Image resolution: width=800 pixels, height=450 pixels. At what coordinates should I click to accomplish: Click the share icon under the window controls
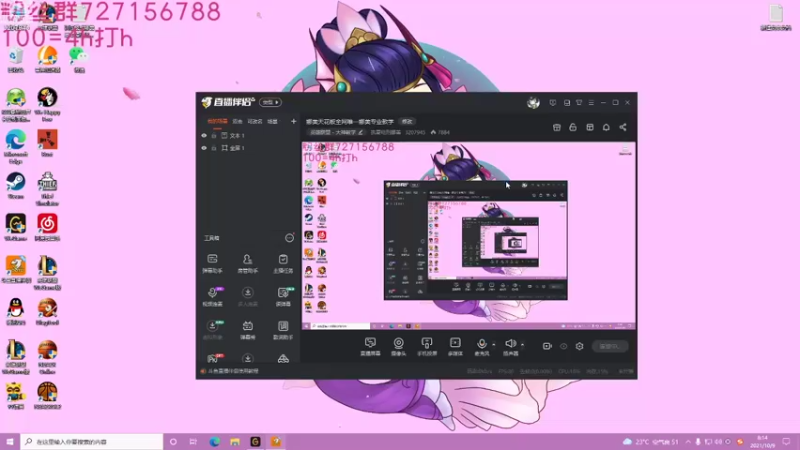point(623,127)
